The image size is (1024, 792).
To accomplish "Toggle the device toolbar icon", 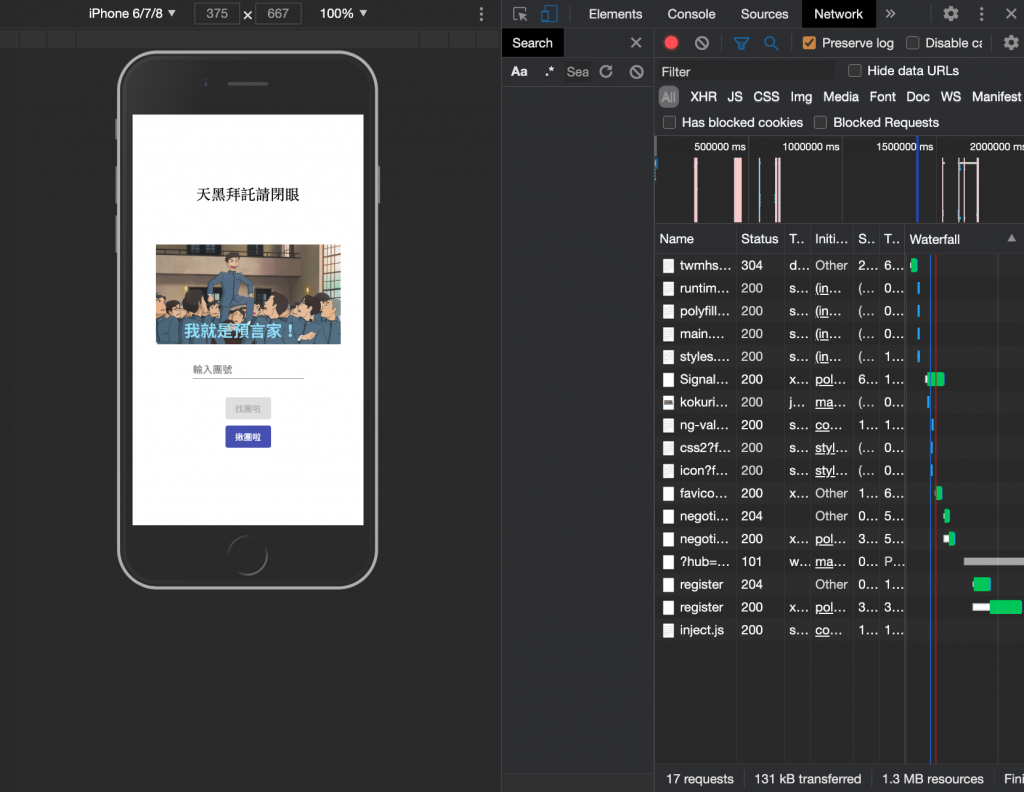I will click(549, 14).
